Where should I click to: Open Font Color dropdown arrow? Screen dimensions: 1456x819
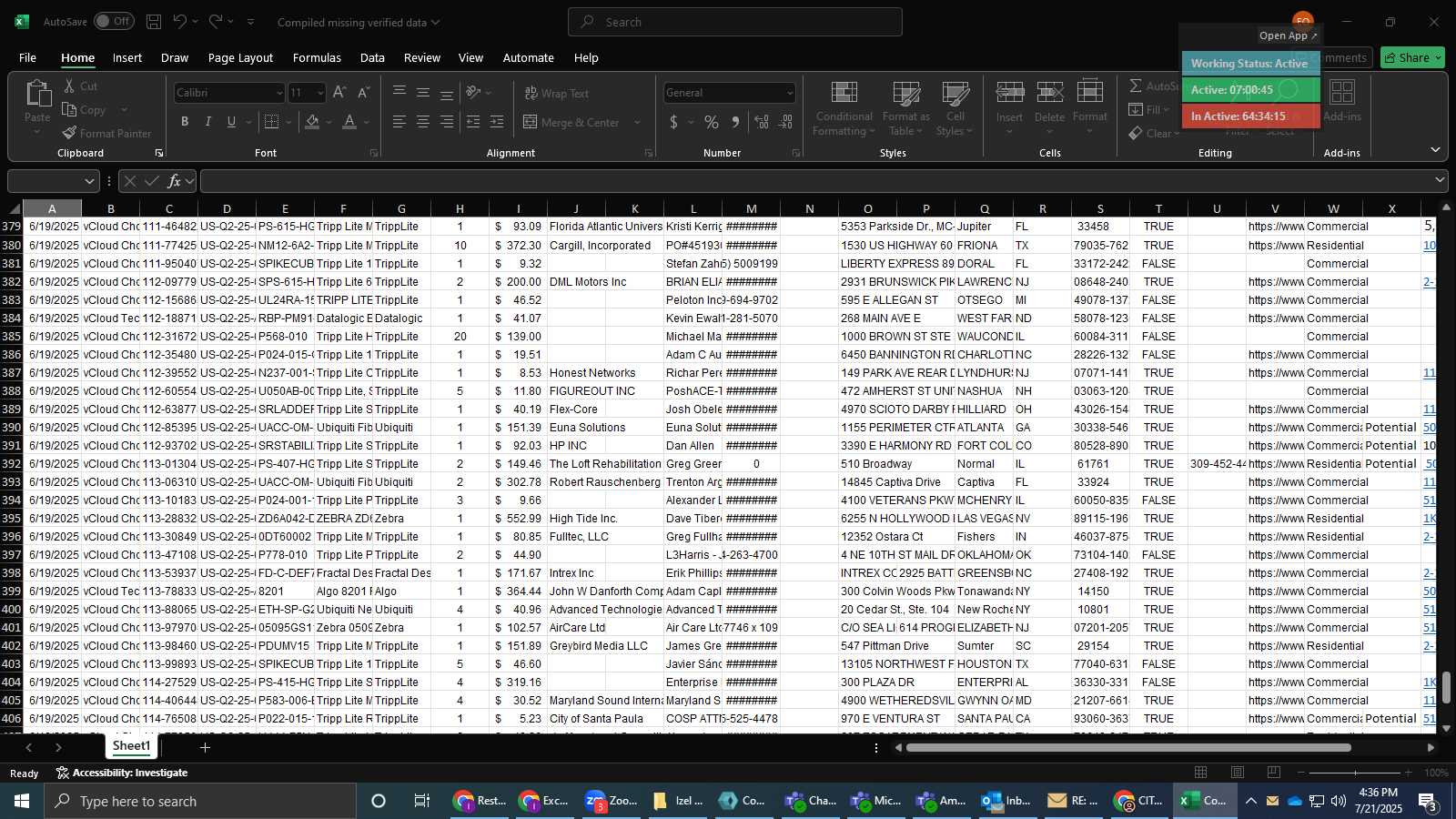367,122
